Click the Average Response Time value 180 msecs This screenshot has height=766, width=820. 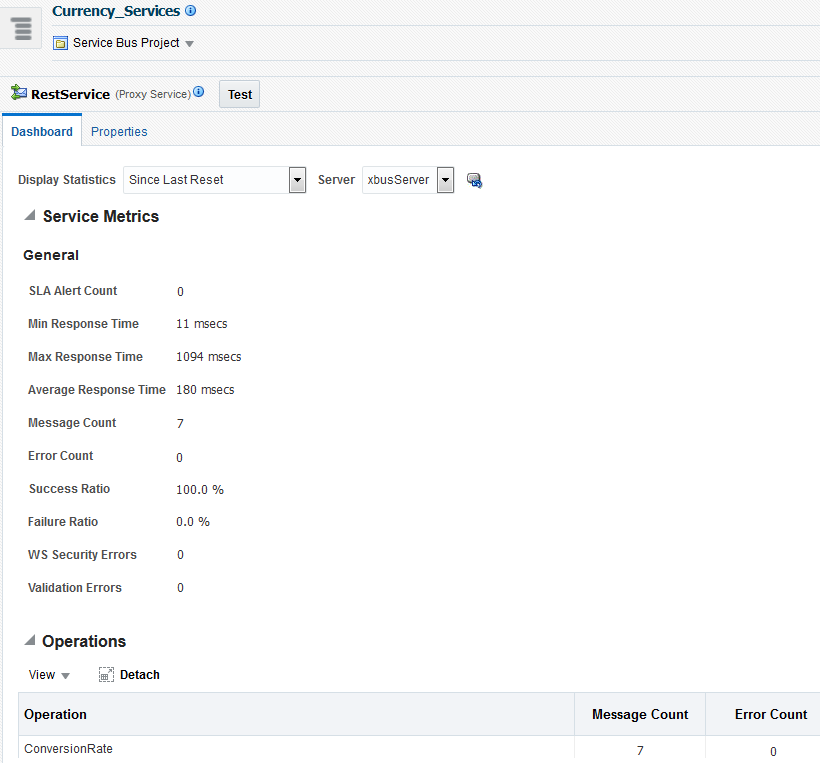(x=205, y=390)
